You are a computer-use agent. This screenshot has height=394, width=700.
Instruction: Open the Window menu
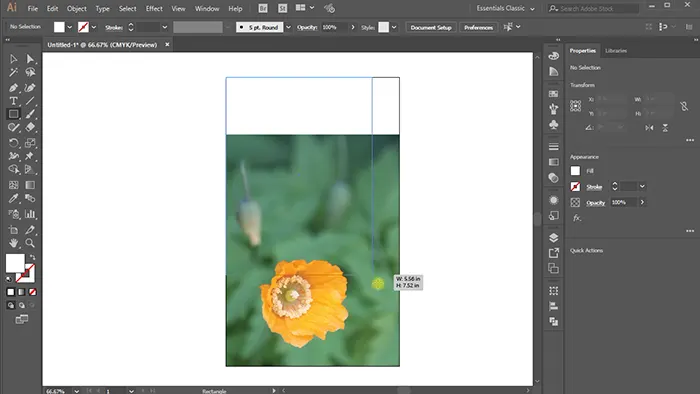coord(207,8)
